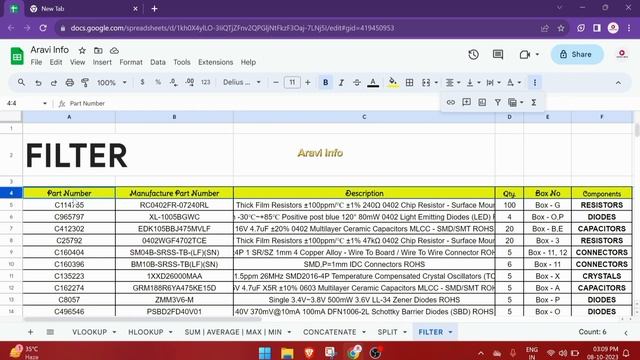This screenshot has height=360, width=640.
Task: Check cloud document status icon
Action: pos(114,51)
